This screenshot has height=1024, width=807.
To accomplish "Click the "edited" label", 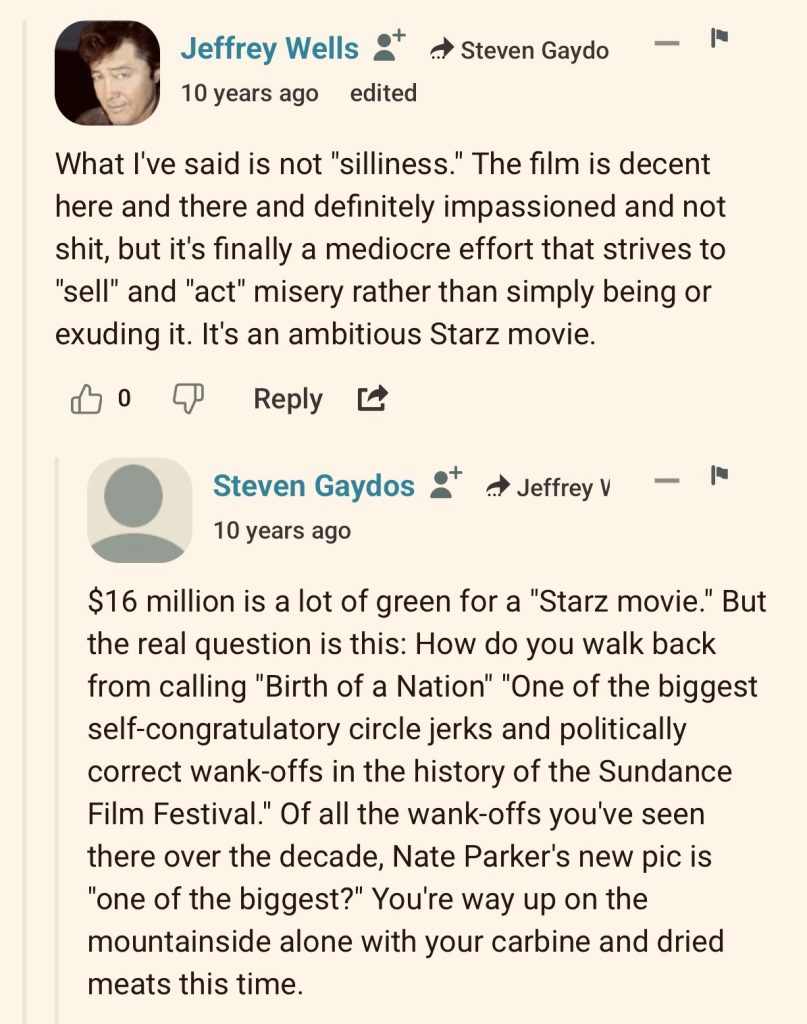I will point(384,93).
